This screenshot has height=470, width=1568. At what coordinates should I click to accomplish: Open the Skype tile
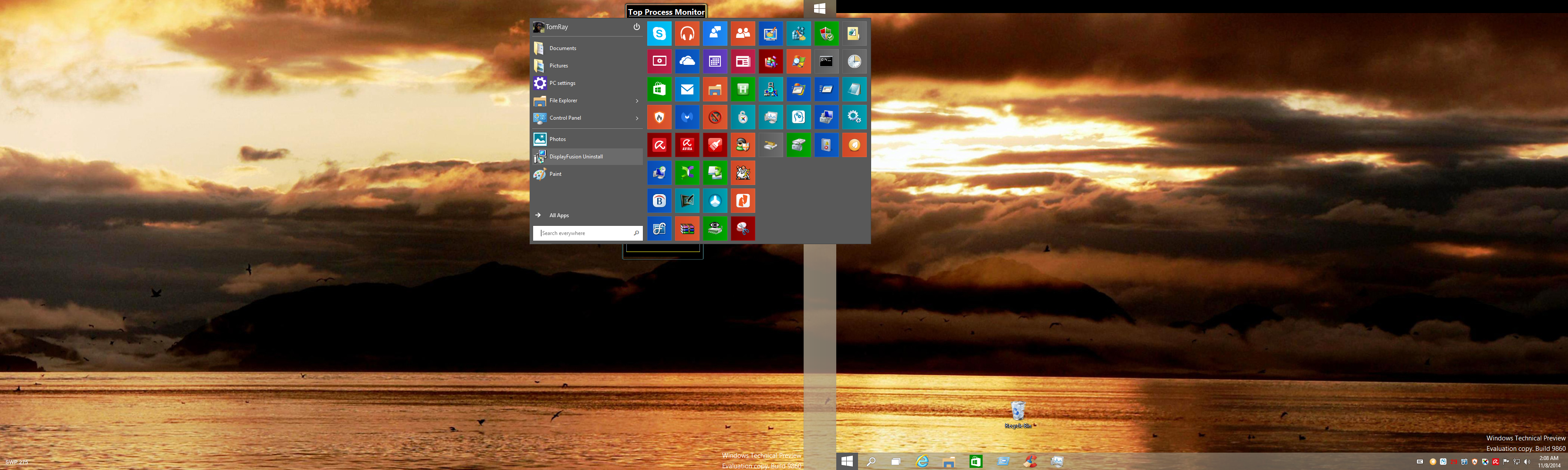click(x=659, y=34)
